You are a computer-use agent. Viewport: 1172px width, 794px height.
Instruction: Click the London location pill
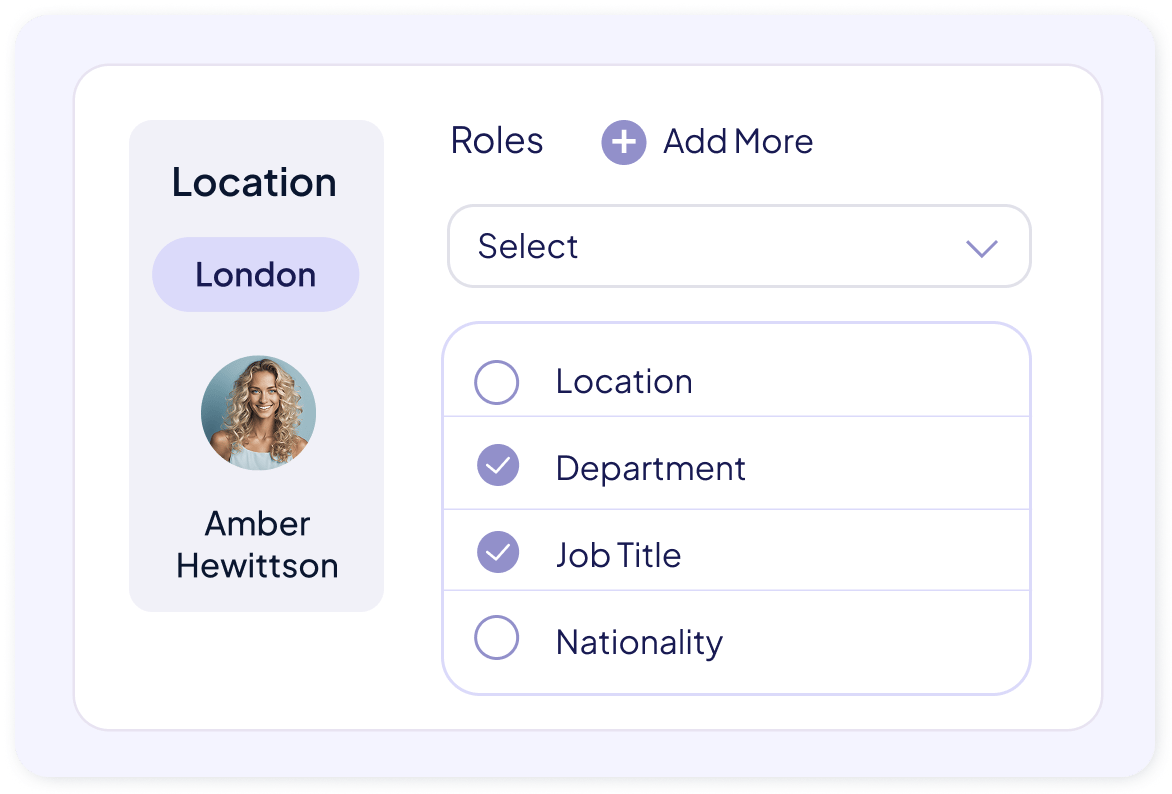click(255, 275)
